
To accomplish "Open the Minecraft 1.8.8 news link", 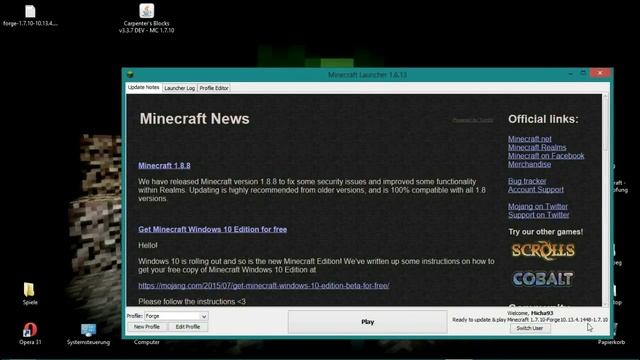I will [x=164, y=165].
